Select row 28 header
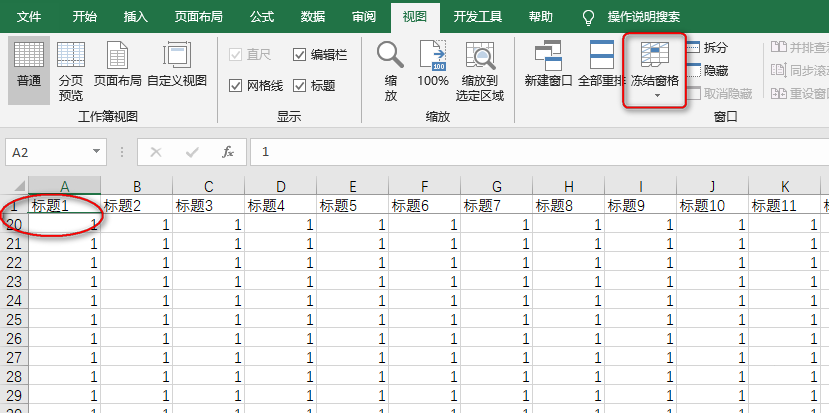This screenshot has height=413, width=829. click(x=14, y=376)
